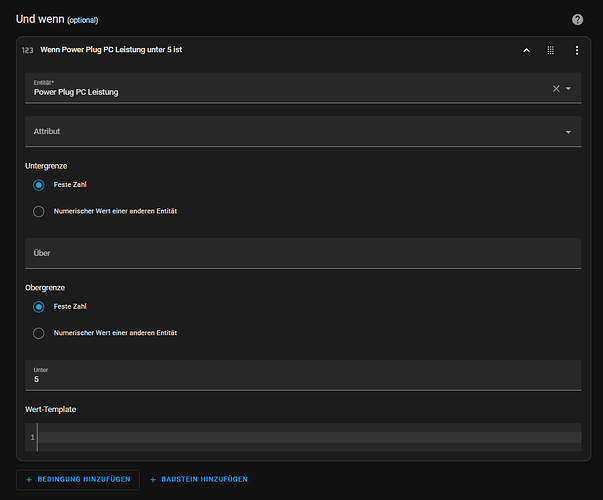Click Baustein hinzufügen button
603x500 pixels.
(x=199, y=480)
